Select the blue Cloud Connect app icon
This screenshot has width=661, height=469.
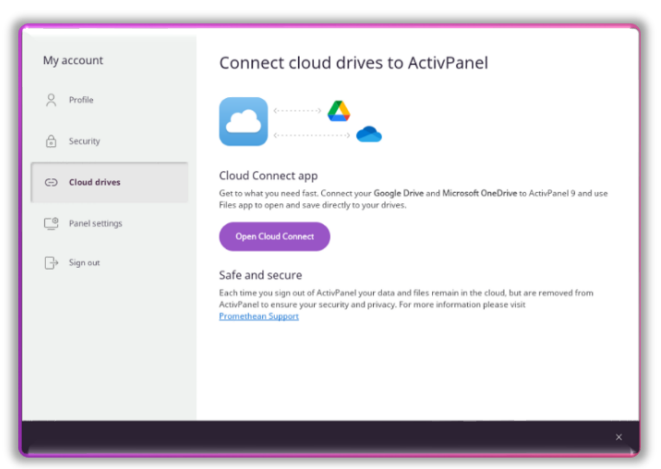(x=243, y=122)
